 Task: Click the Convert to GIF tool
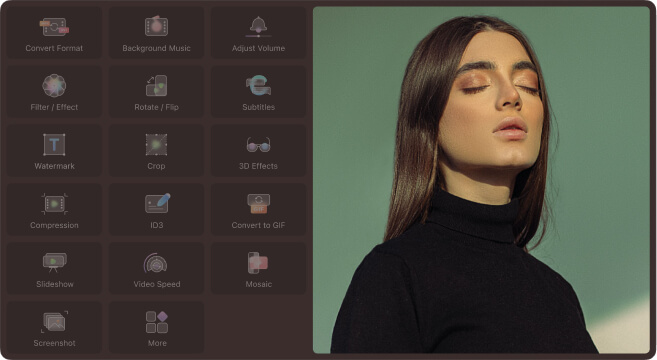258,210
